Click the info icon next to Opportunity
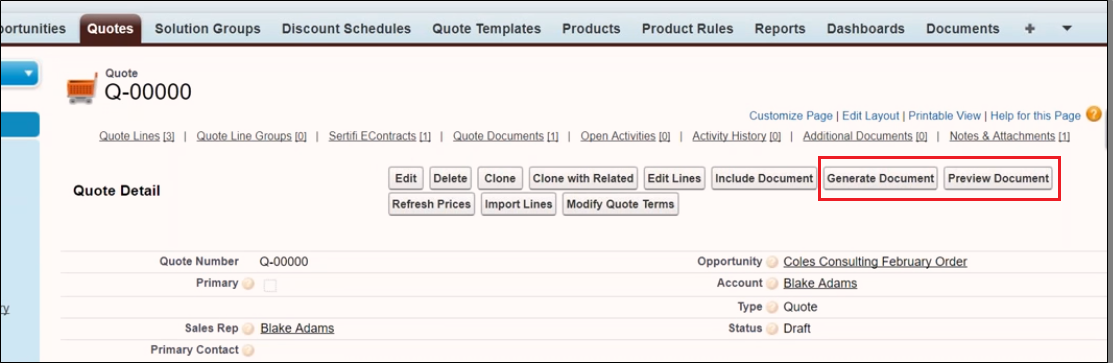The height and width of the screenshot is (363, 1113). click(x=772, y=262)
